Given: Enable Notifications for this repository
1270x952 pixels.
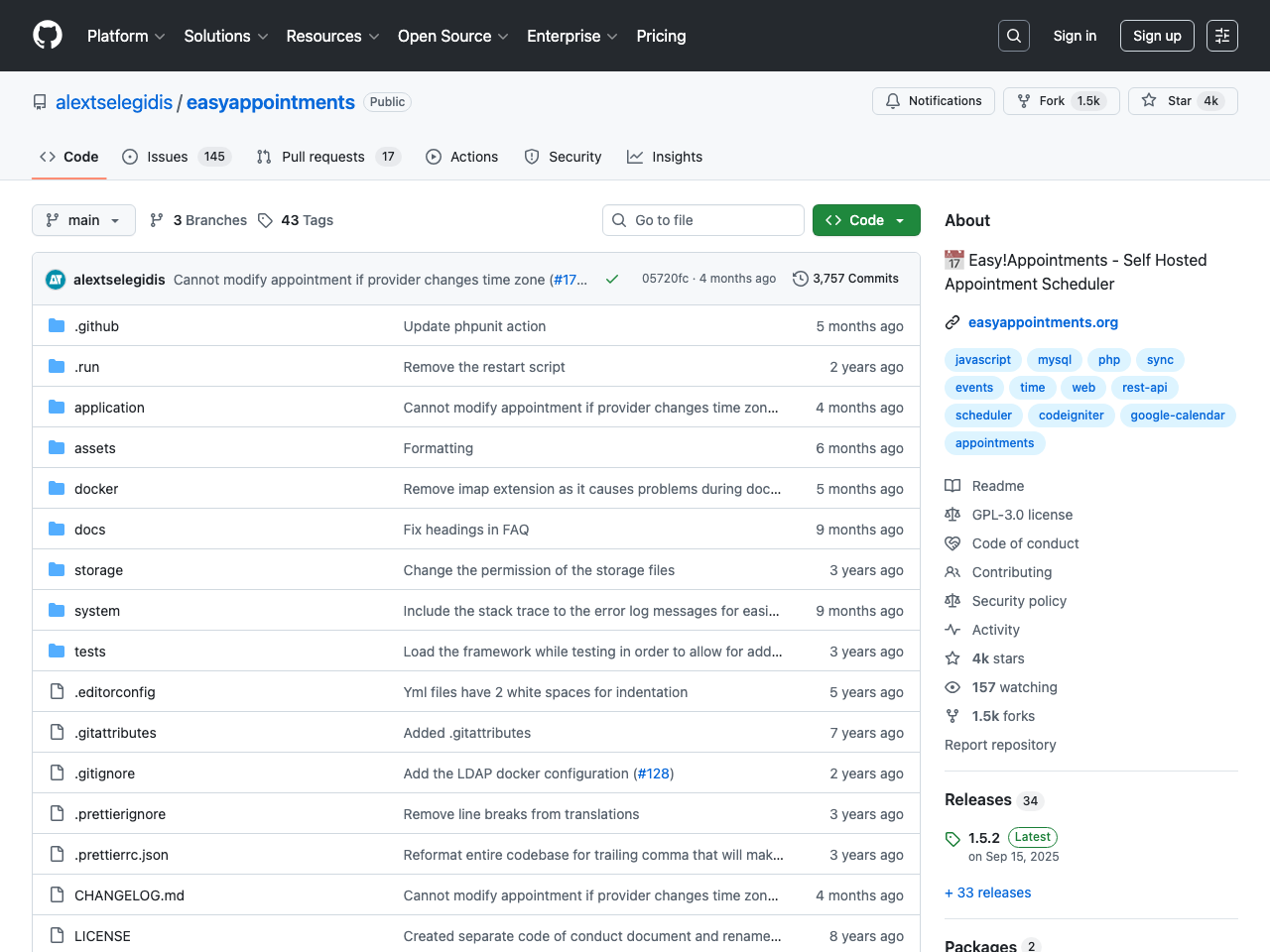Looking at the screenshot, I should coord(933,101).
